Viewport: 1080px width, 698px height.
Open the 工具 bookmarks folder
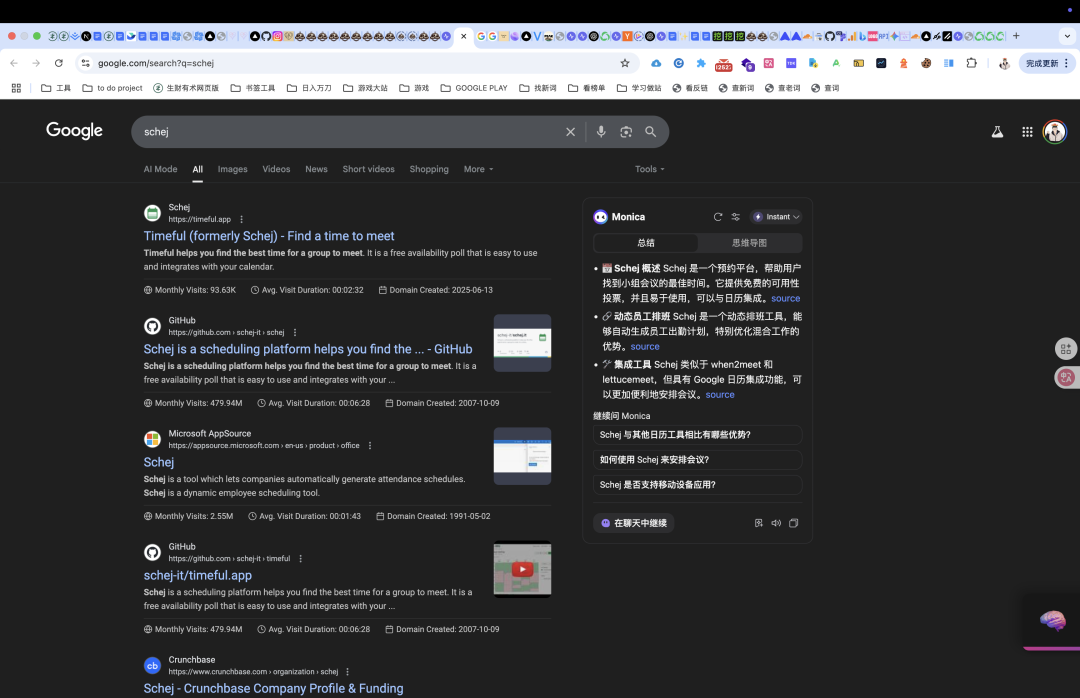click(x=56, y=88)
